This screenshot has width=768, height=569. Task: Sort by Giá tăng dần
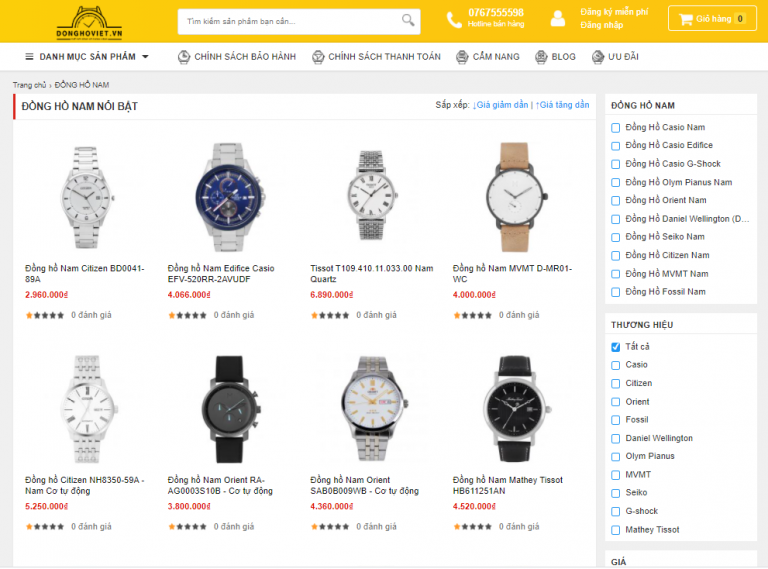click(x=562, y=105)
